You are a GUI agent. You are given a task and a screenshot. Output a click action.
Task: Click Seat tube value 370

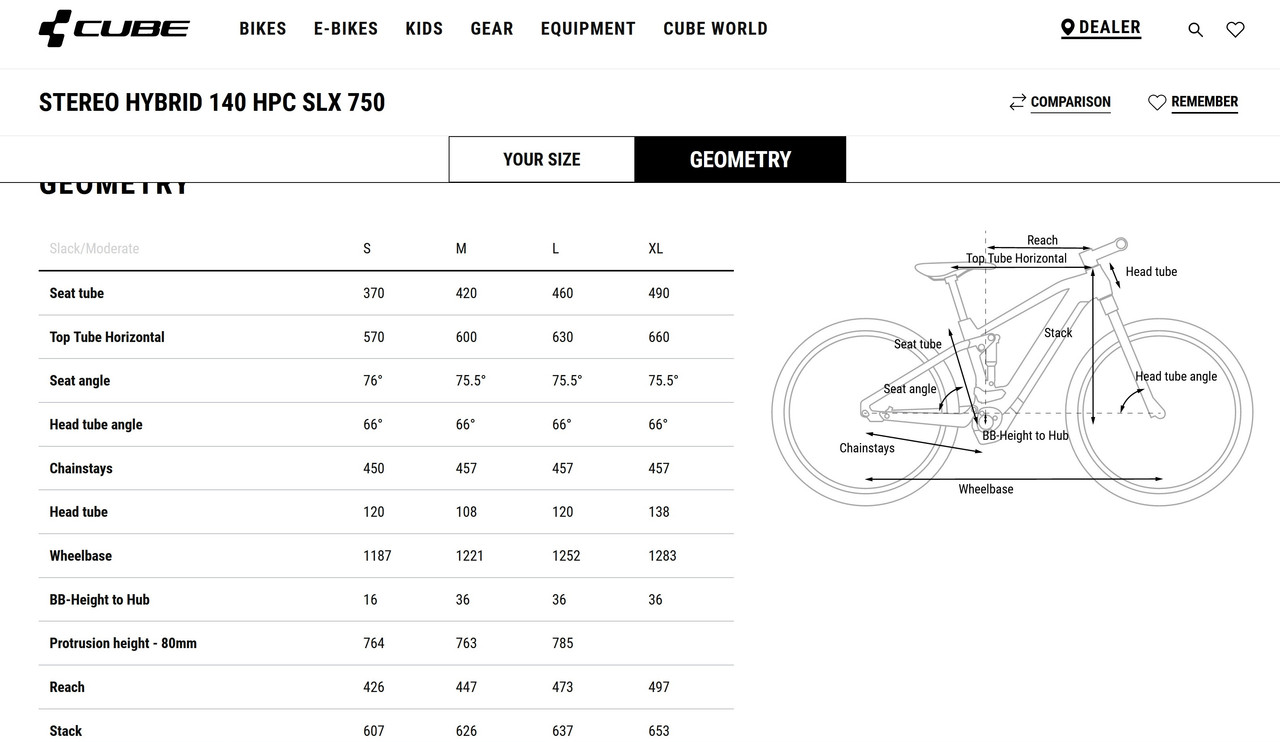pos(374,293)
